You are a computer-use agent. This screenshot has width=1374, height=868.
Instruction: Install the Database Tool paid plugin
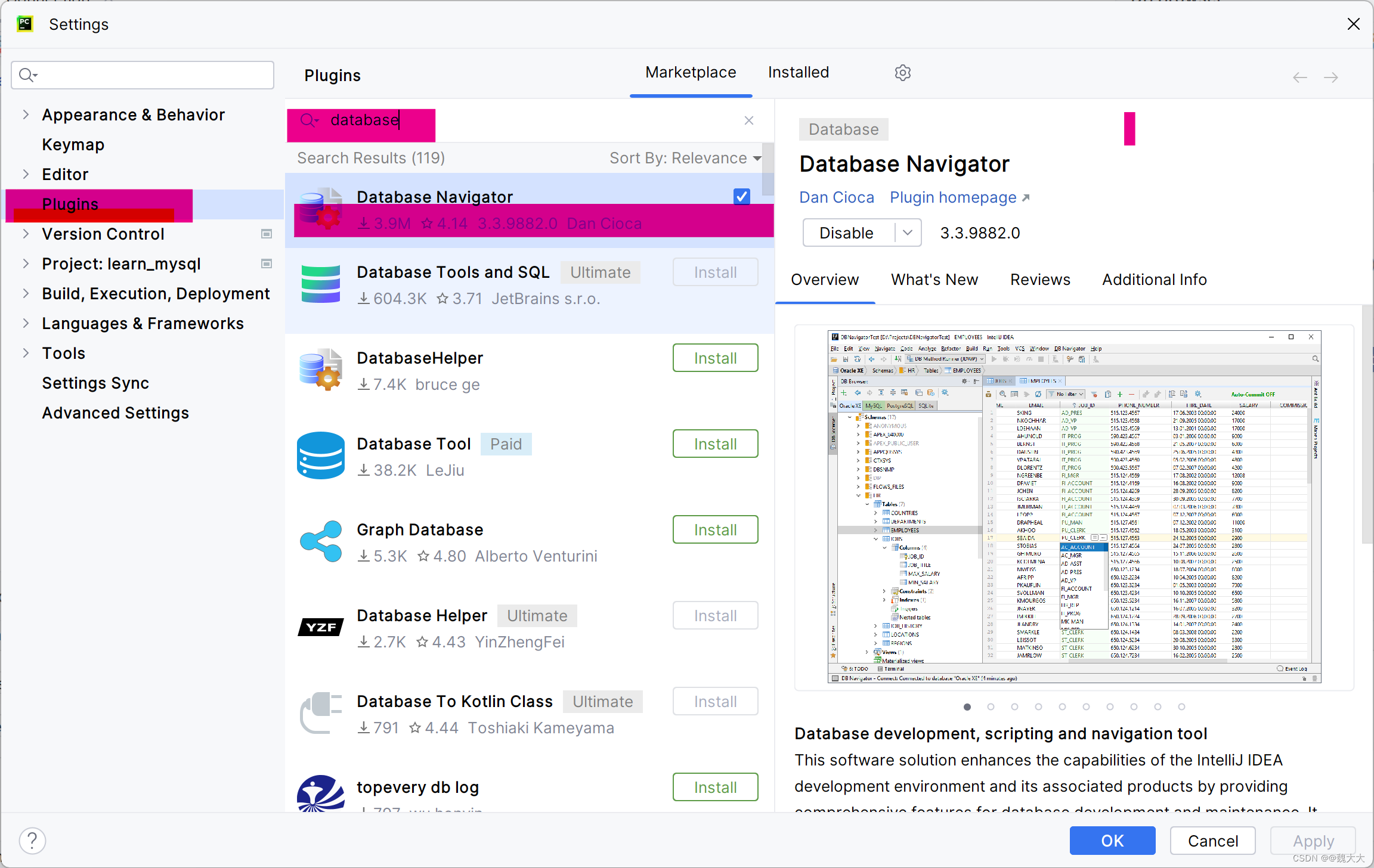click(x=715, y=444)
